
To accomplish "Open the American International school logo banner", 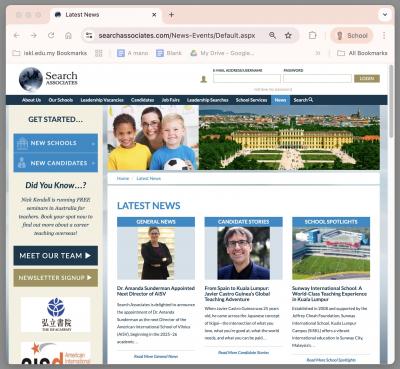I will (56, 353).
